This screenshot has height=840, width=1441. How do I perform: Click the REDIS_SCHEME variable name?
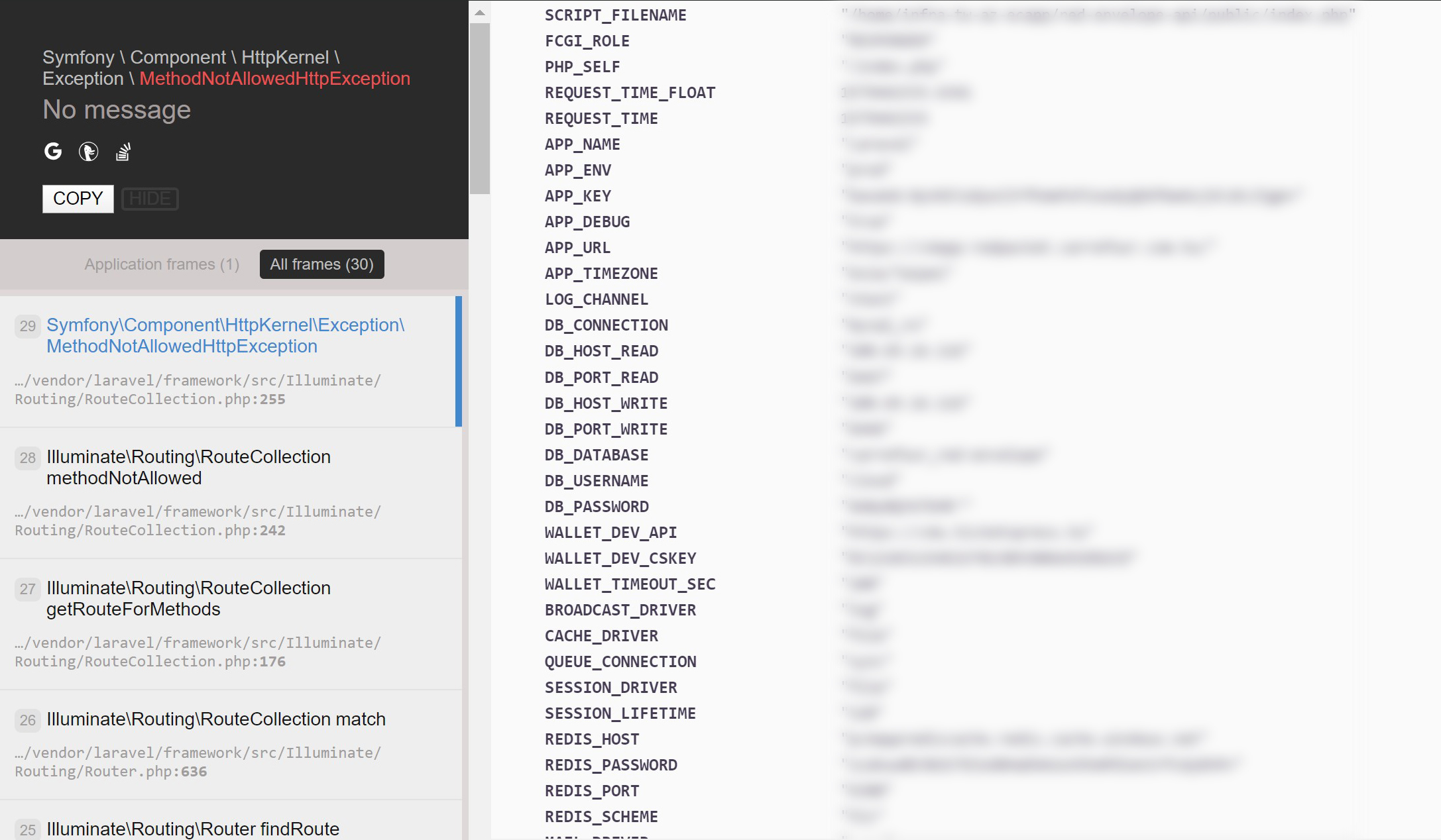(x=602, y=817)
